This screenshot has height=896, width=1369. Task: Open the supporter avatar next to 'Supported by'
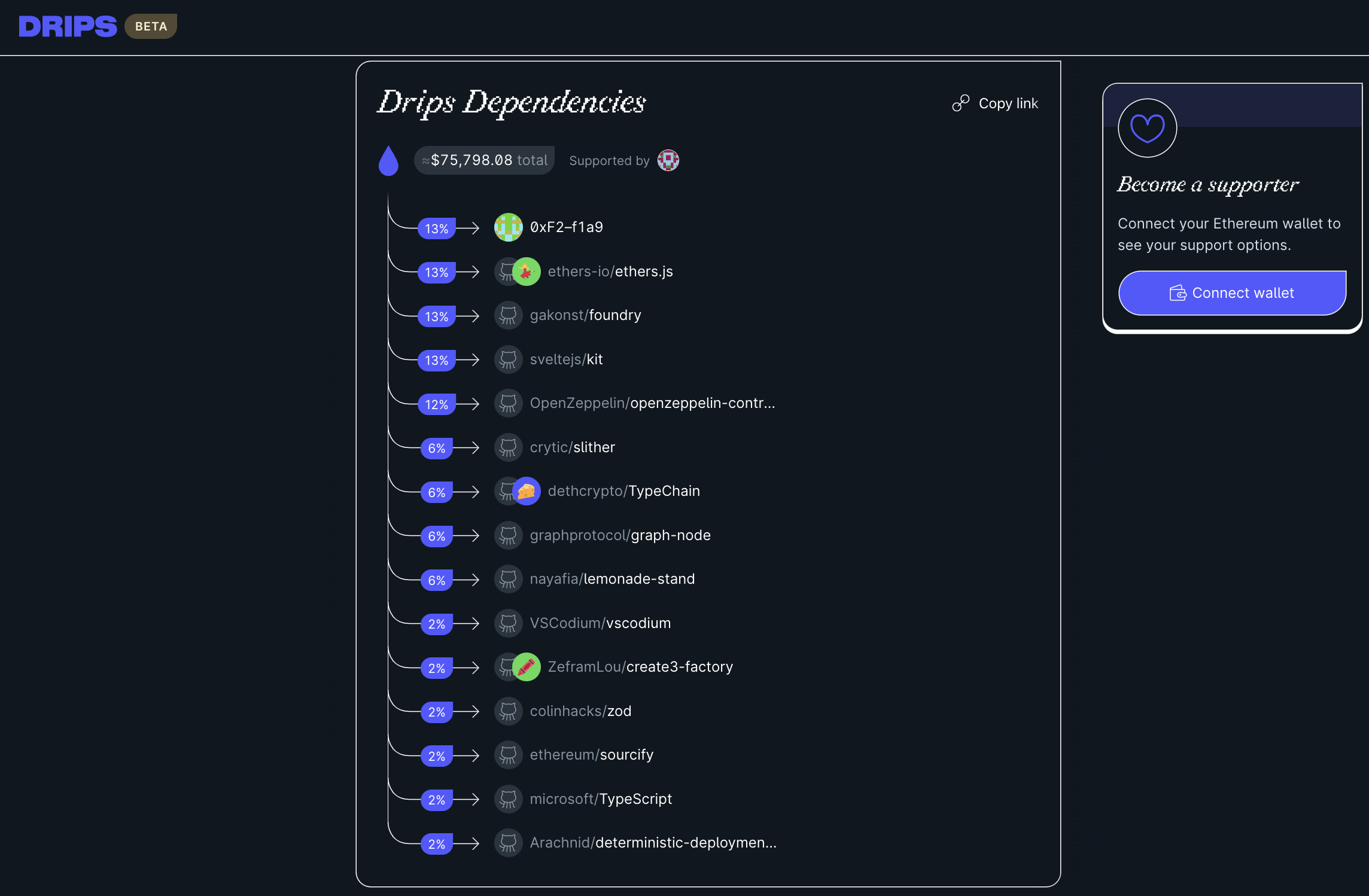coord(668,160)
